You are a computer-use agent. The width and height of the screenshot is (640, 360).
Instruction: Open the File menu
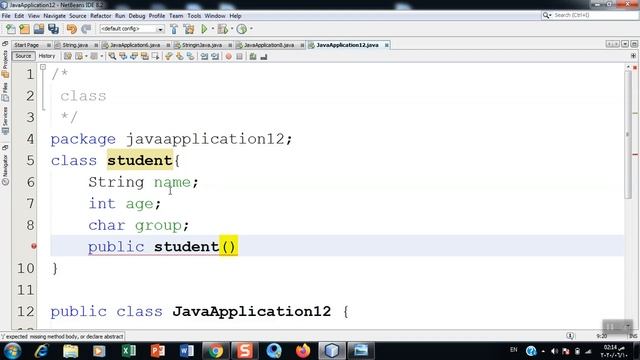click(x=6, y=16)
